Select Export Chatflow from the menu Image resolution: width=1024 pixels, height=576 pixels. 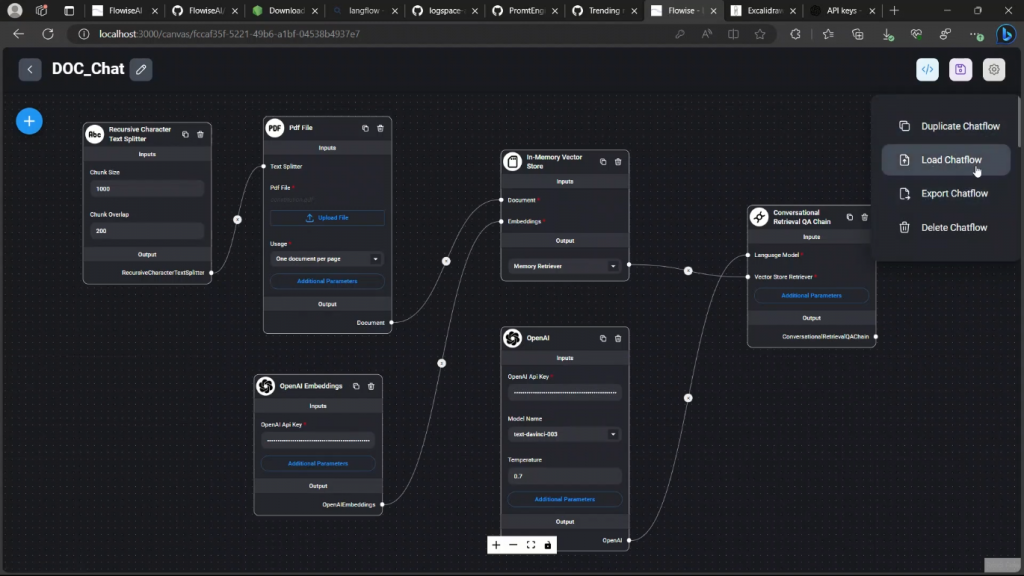pyautogui.click(x=946, y=194)
